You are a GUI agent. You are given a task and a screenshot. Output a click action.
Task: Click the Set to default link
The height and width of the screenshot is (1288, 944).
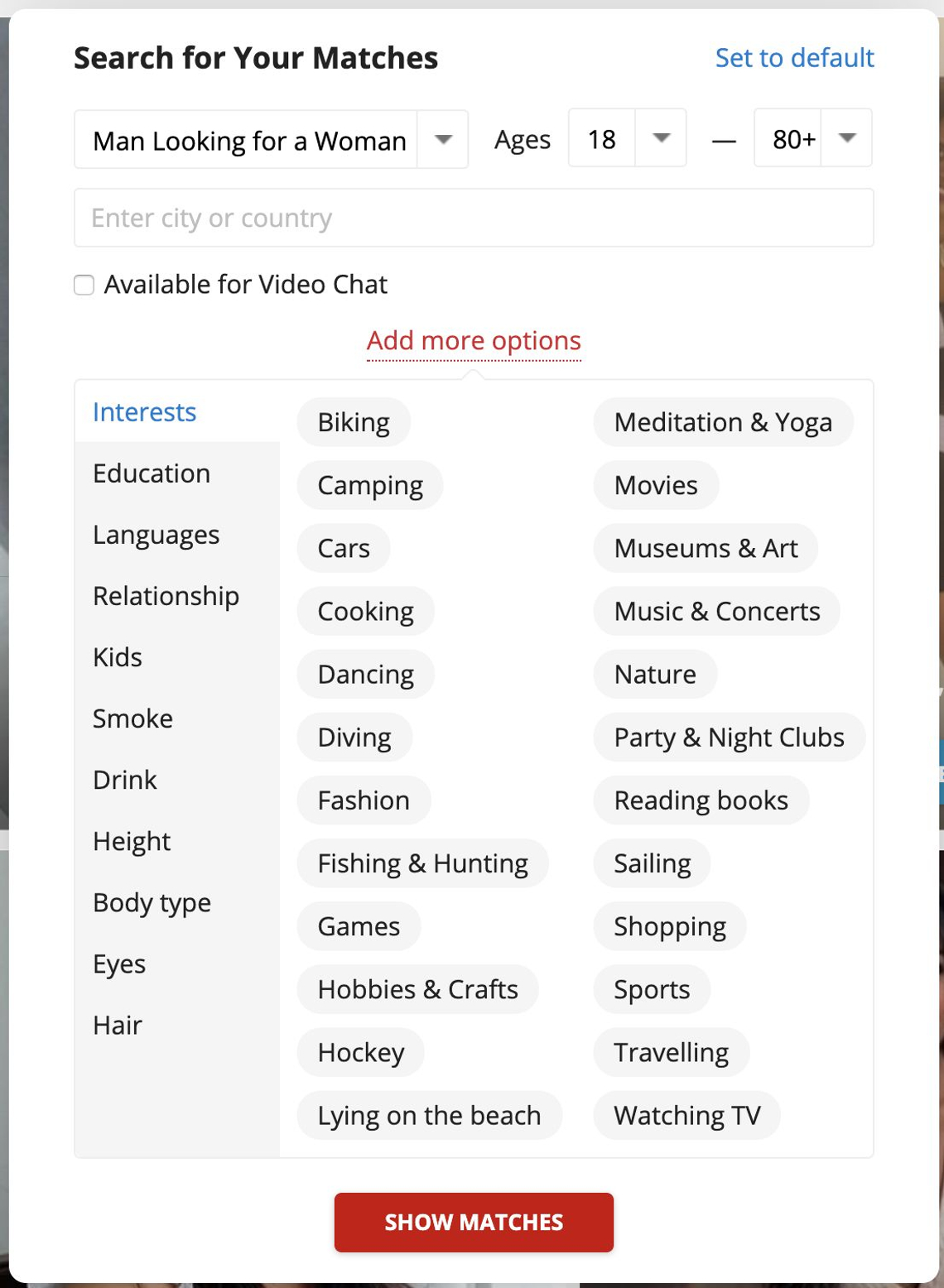click(794, 57)
